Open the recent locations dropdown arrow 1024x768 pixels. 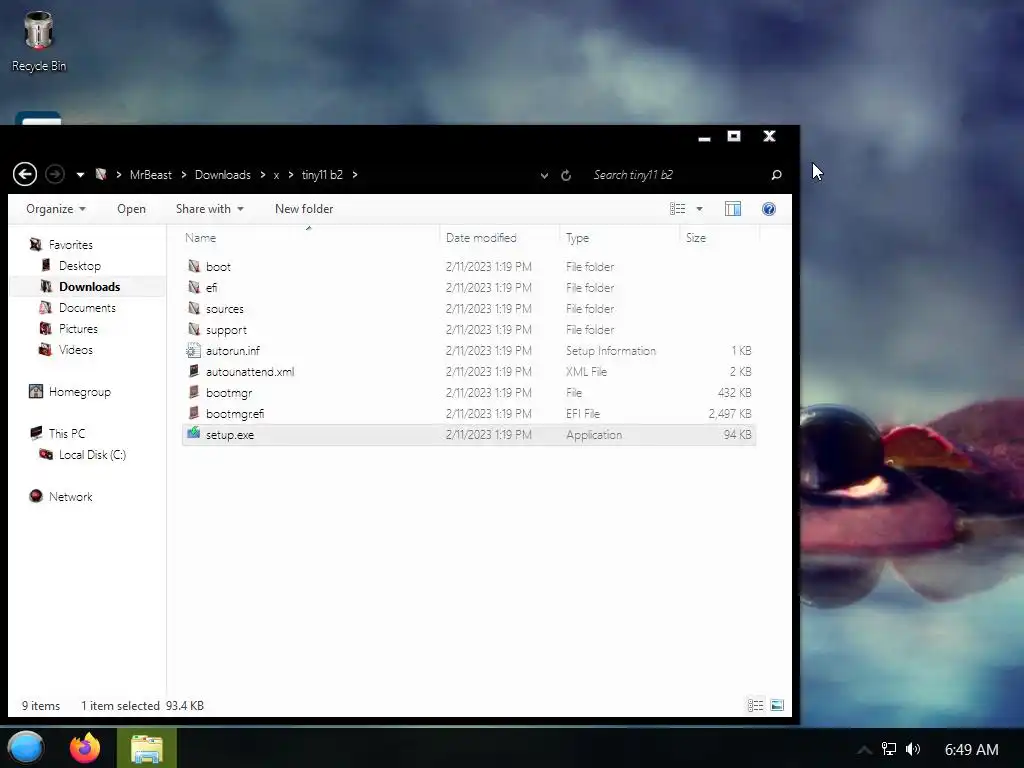[x=80, y=175]
